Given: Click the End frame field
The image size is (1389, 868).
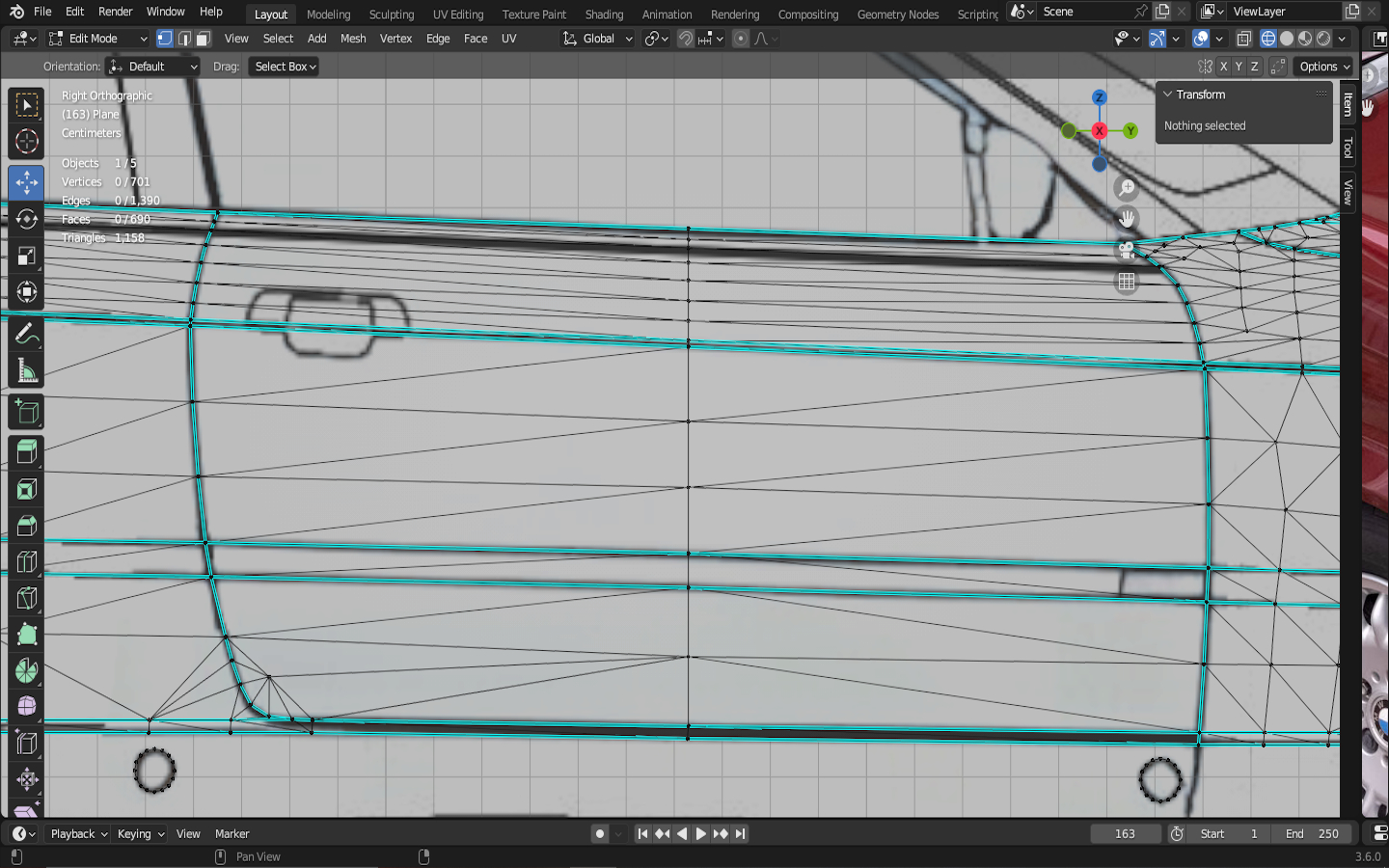Looking at the screenshot, I should point(1311,834).
